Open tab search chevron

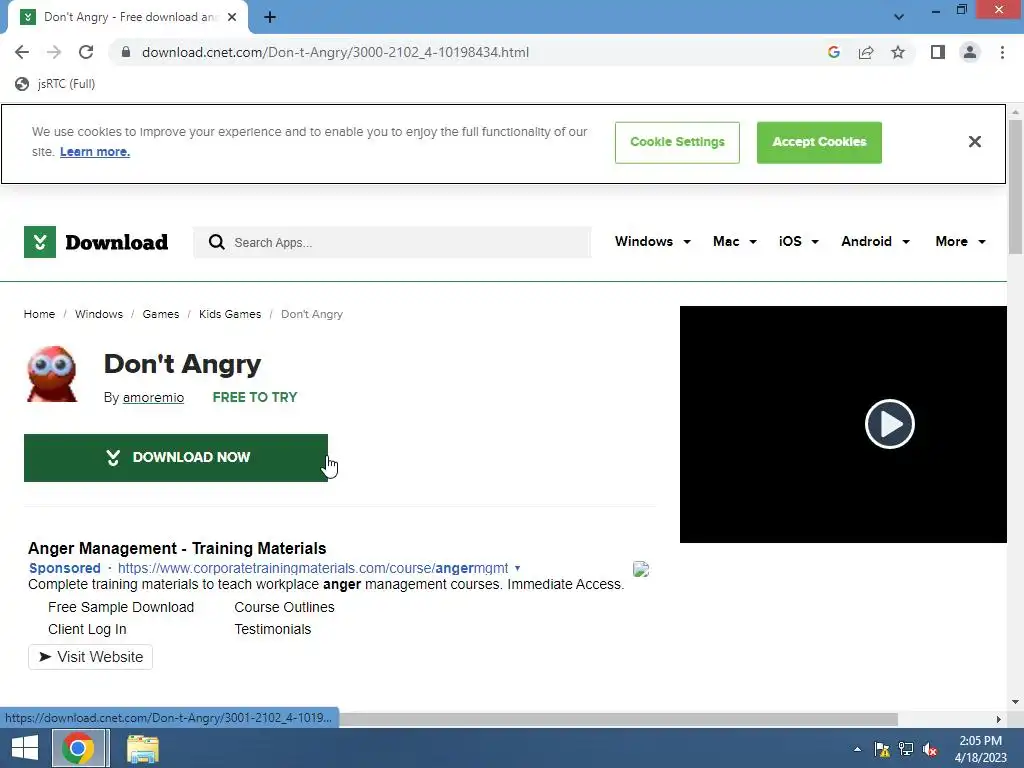[x=899, y=17]
